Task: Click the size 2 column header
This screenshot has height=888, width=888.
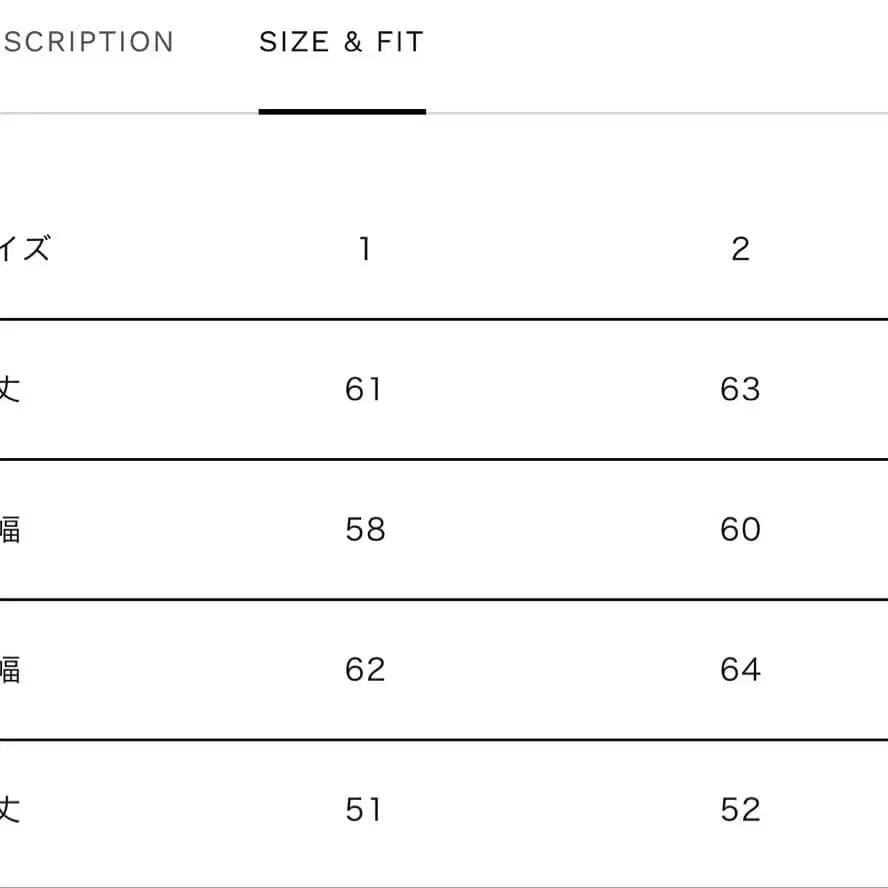Action: (740, 249)
